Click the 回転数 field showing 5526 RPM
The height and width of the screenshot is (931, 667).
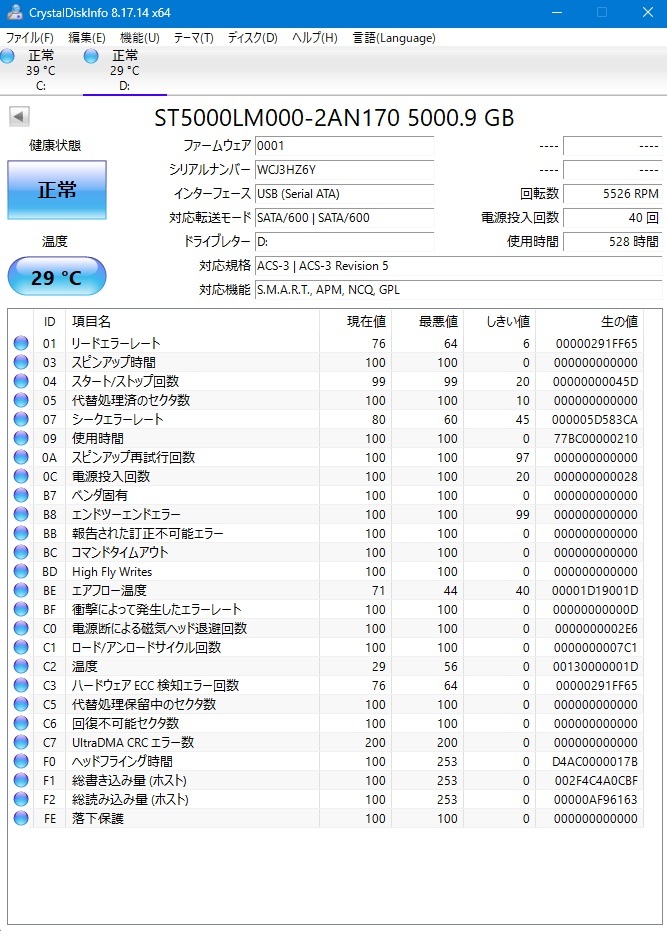pyautogui.click(x=612, y=194)
